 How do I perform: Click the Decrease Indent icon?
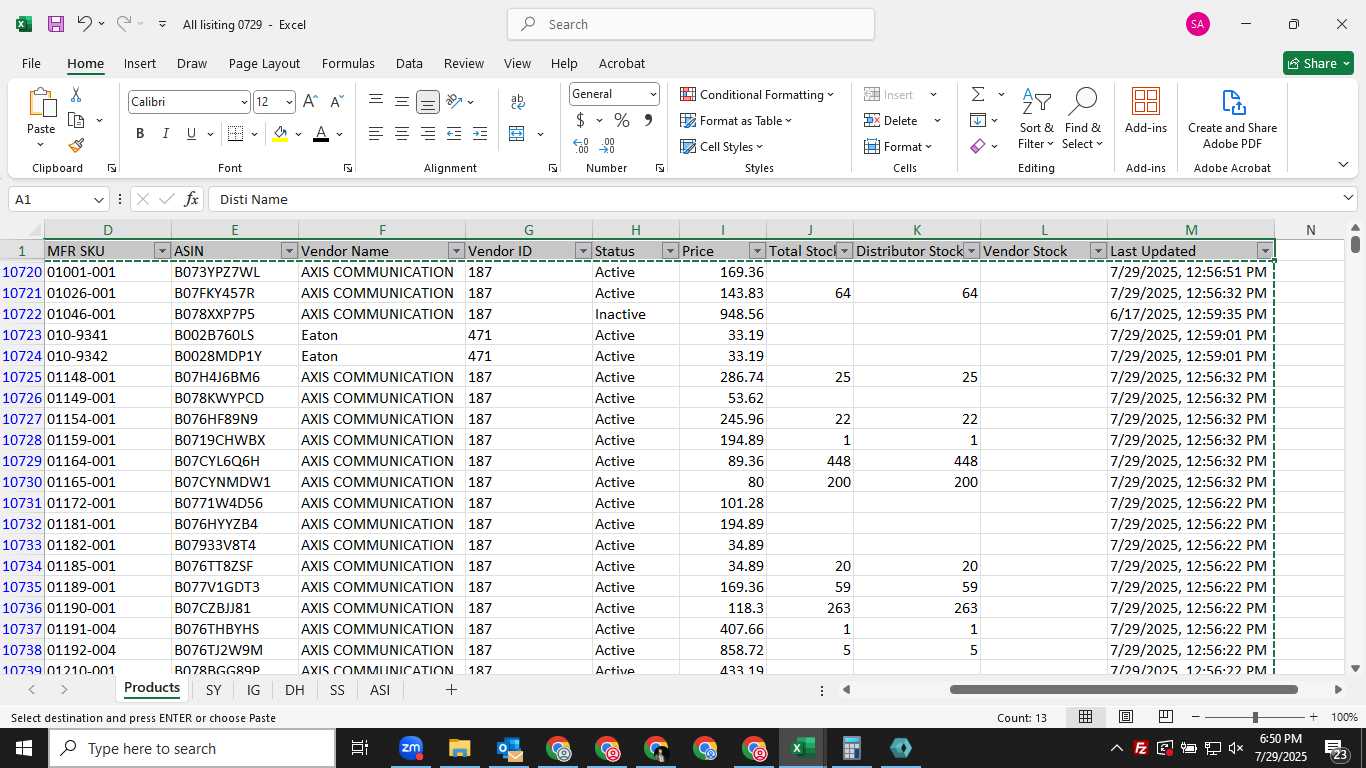coord(454,134)
